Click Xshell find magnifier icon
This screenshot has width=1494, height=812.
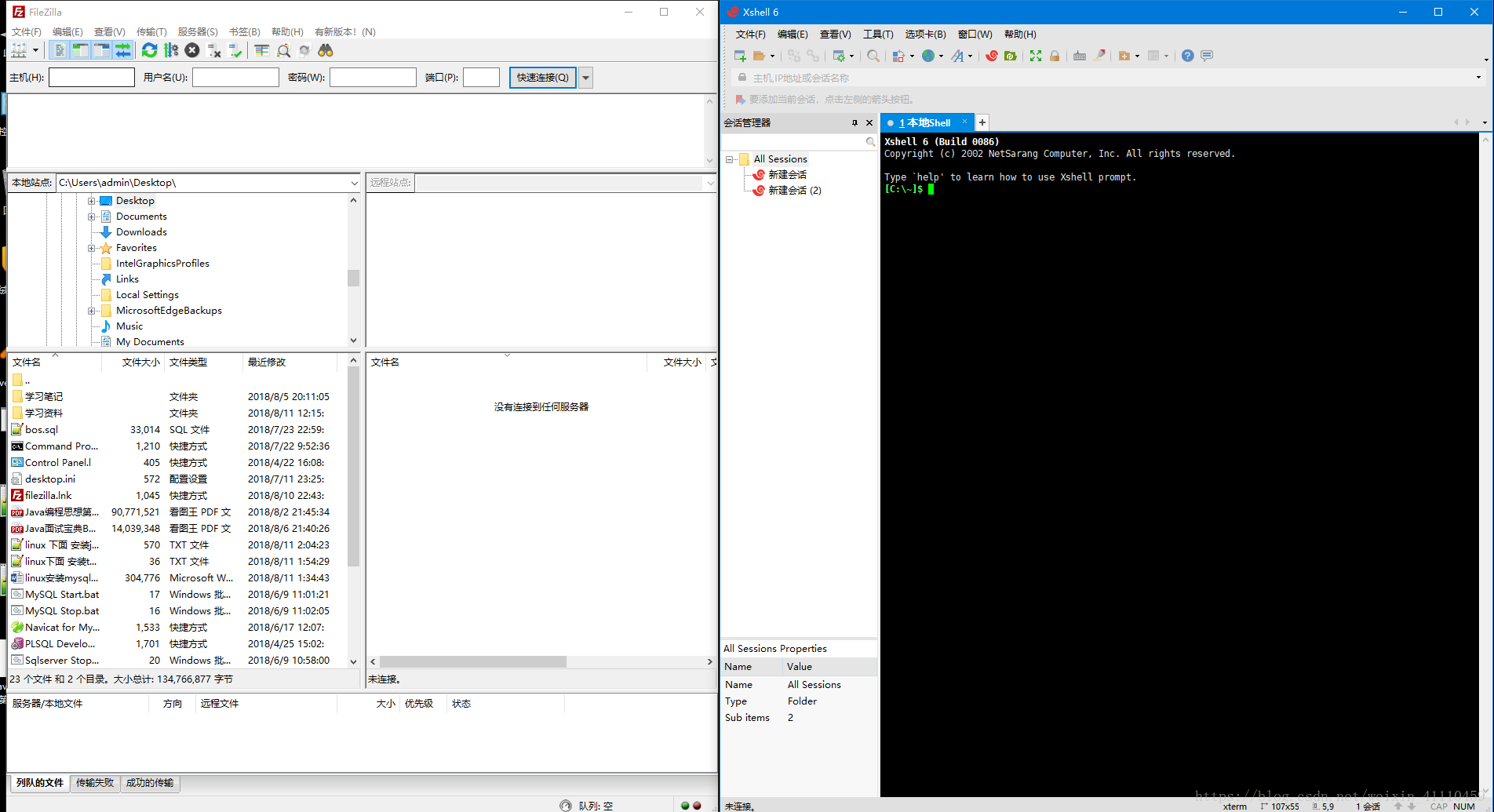pos(873,56)
